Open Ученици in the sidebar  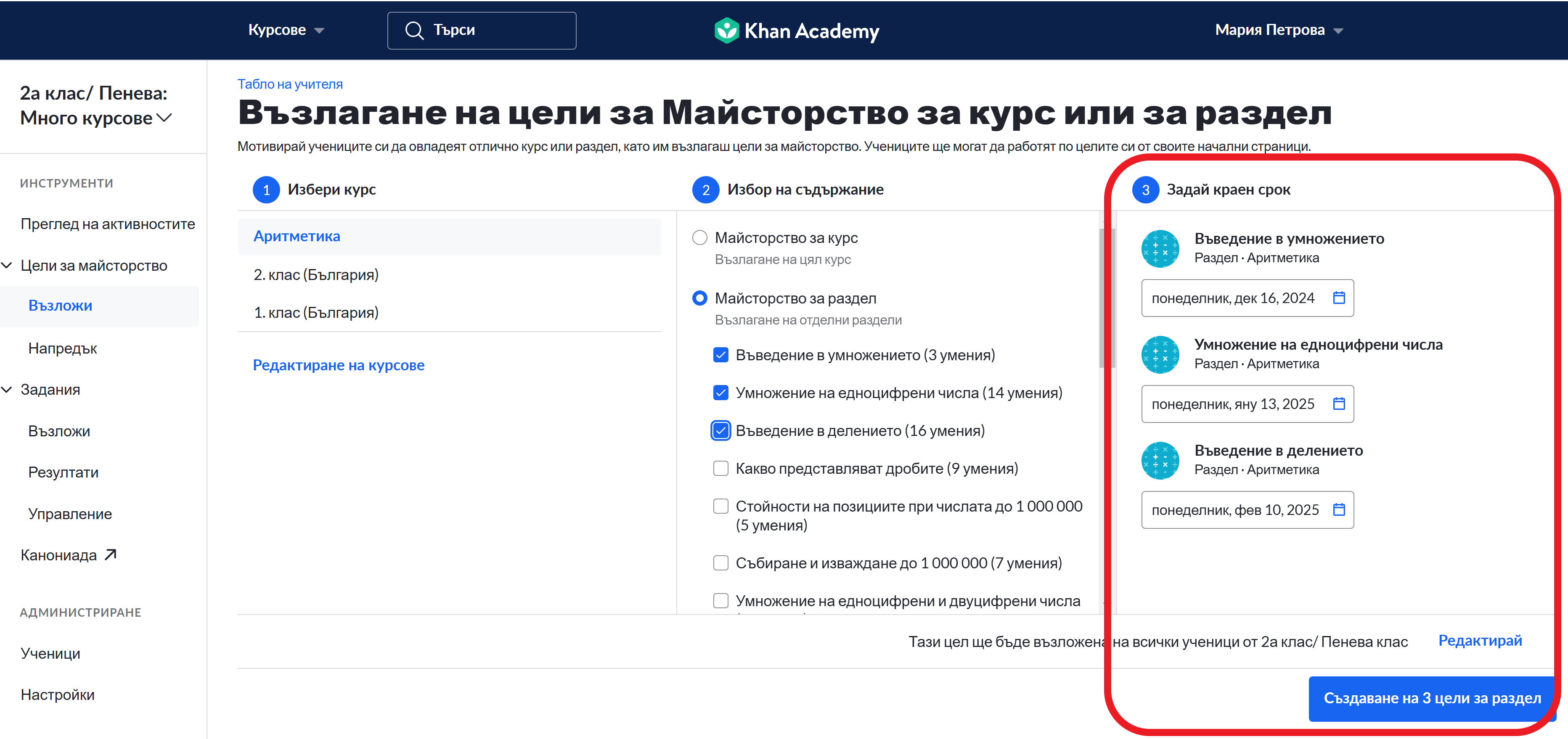pos(50,653)
